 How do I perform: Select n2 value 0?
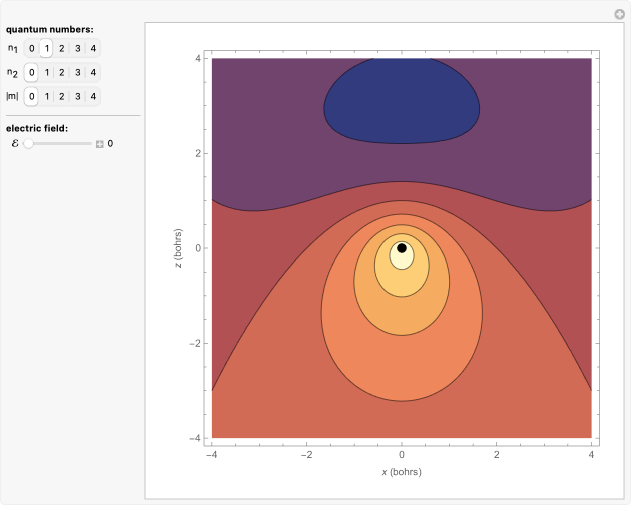[32, 72]
